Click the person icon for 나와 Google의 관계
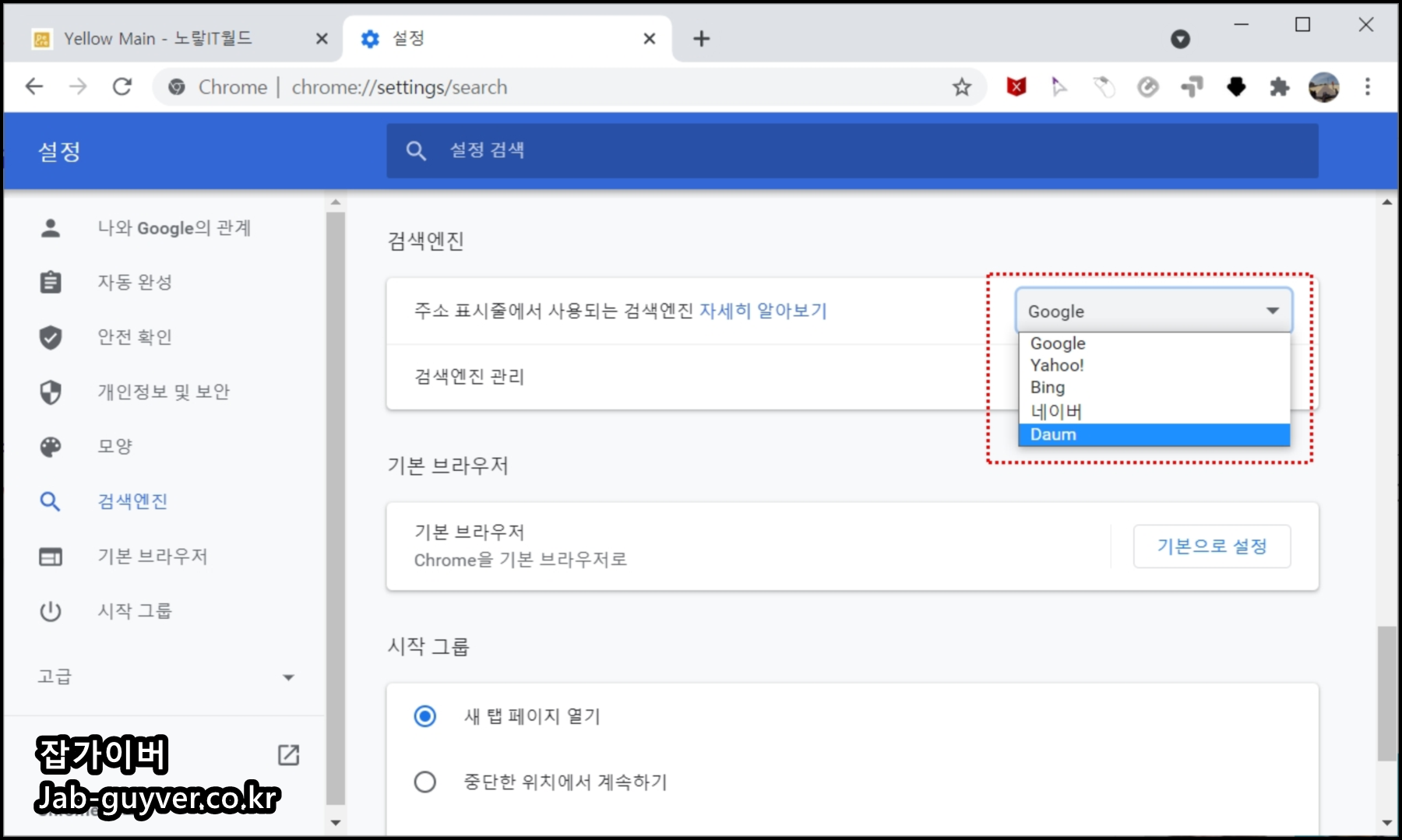 51,228
